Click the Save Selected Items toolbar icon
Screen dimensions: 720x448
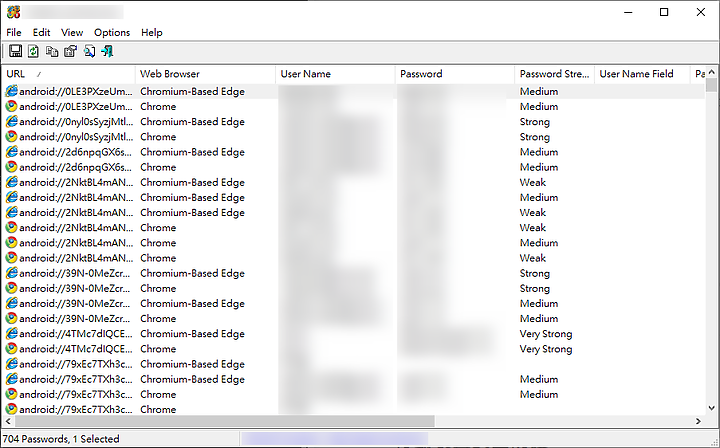point(16,51)
